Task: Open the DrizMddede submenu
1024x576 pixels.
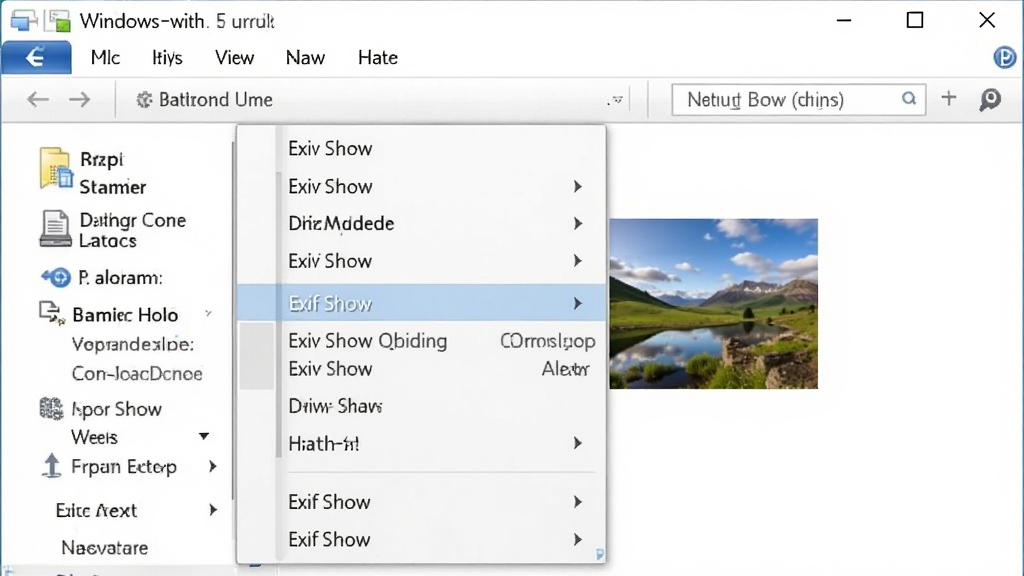Action: point(421,223)
